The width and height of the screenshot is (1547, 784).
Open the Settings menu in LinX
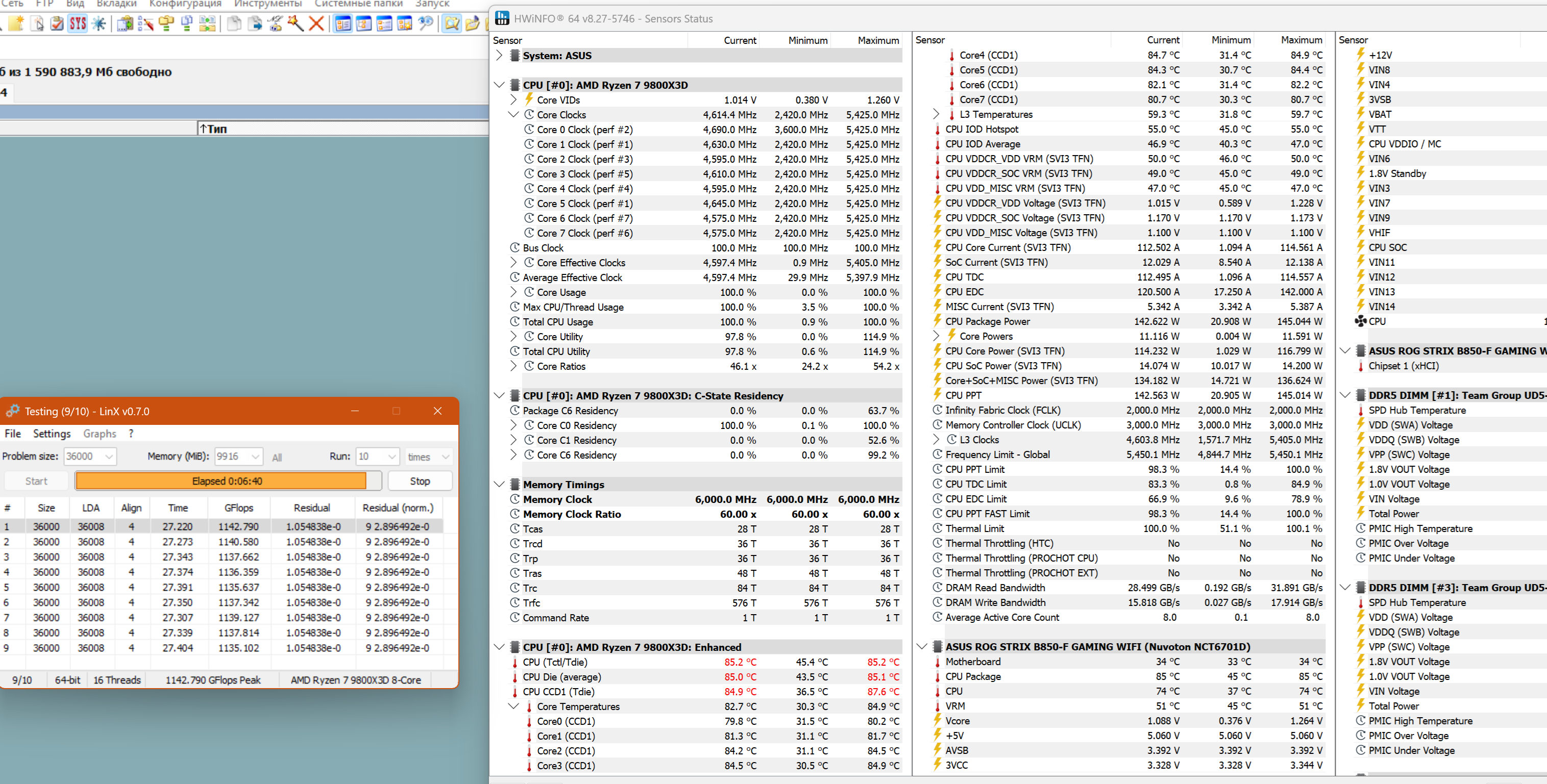pos(52,434)
